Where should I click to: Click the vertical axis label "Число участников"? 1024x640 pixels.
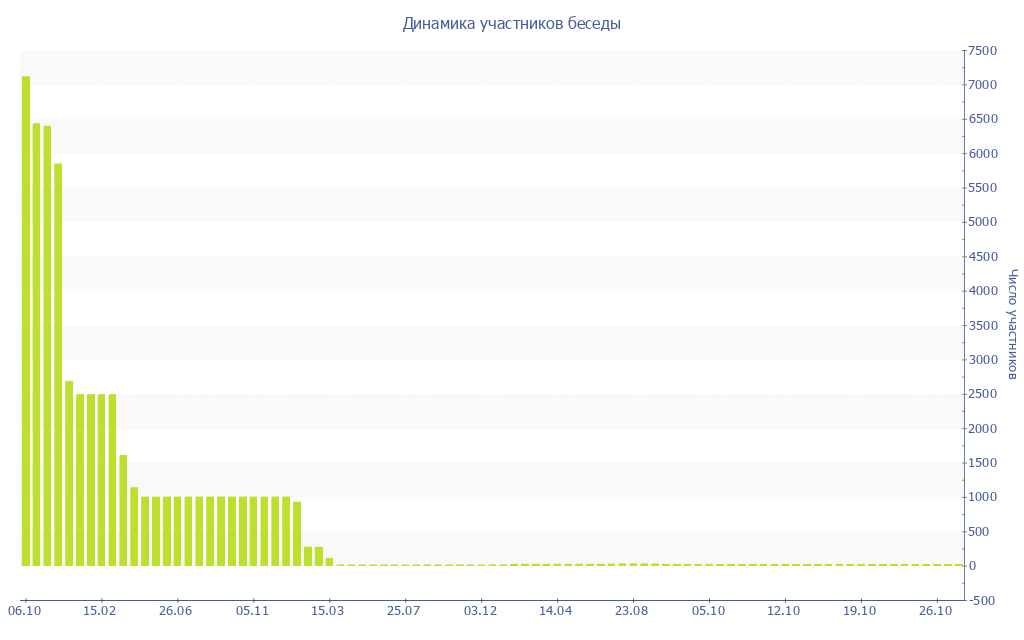pos(1013,323)
